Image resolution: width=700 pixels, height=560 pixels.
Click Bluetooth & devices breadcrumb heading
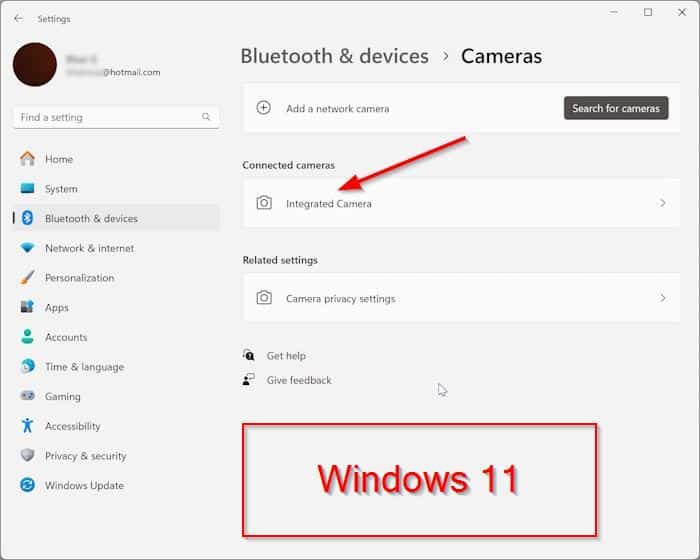pos(334,56)
